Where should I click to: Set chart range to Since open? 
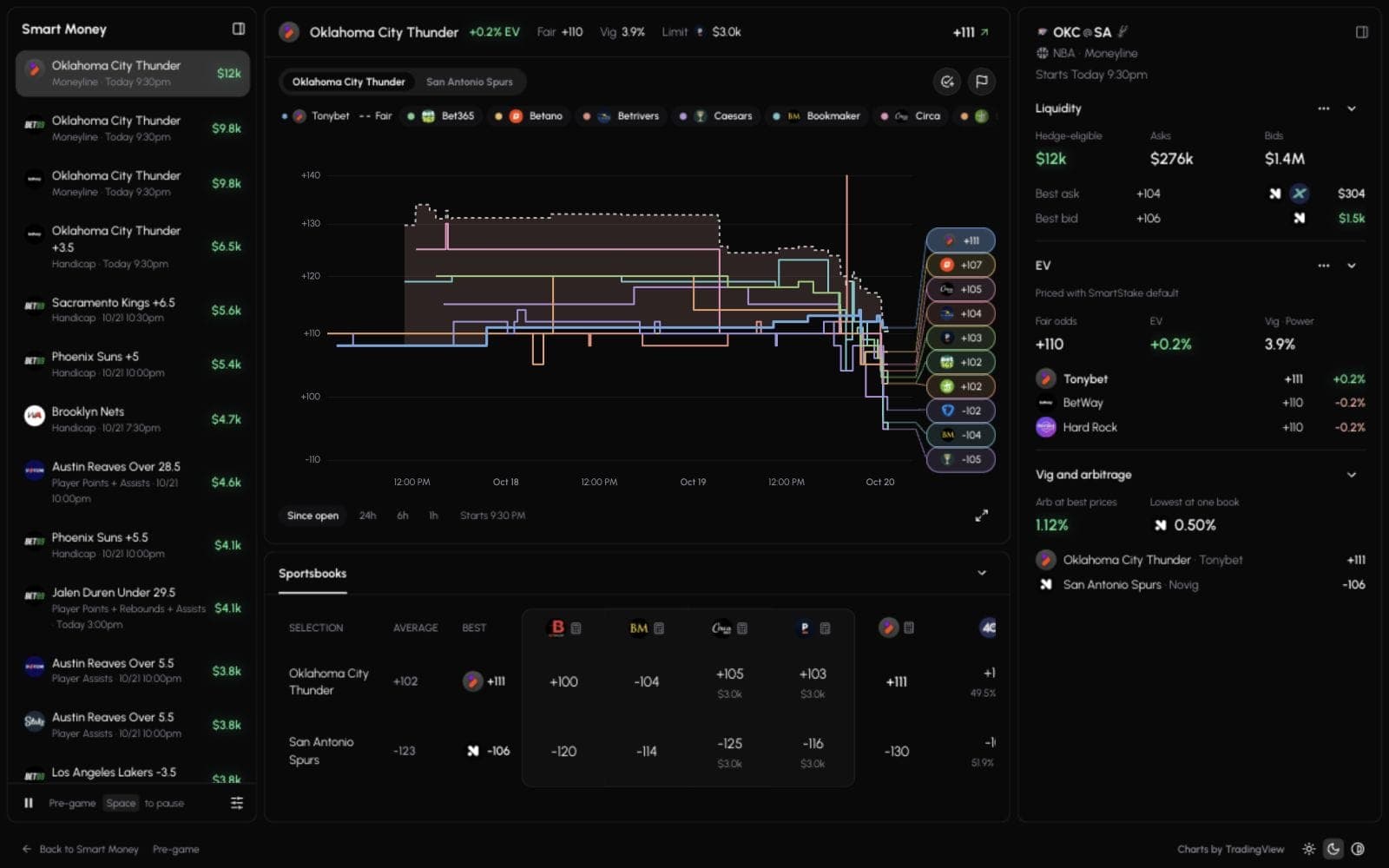click(x=313, y=516)
